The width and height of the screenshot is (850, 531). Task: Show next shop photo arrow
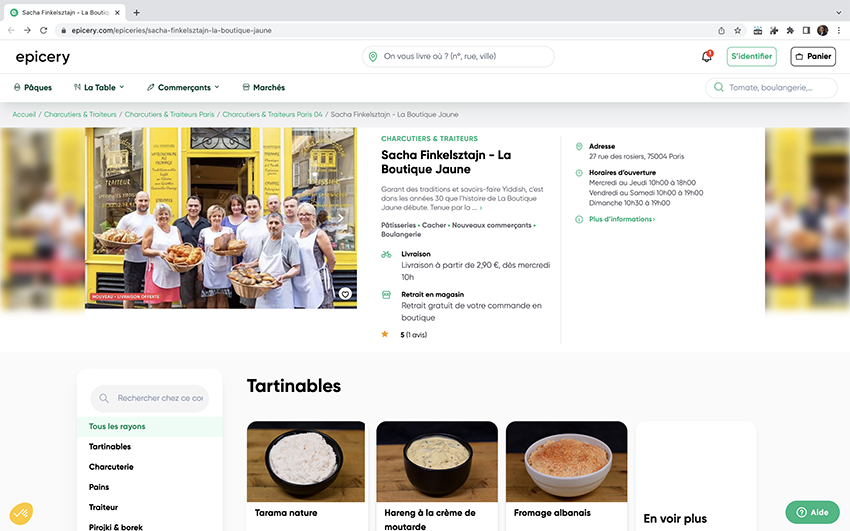(x=341, y=218)
